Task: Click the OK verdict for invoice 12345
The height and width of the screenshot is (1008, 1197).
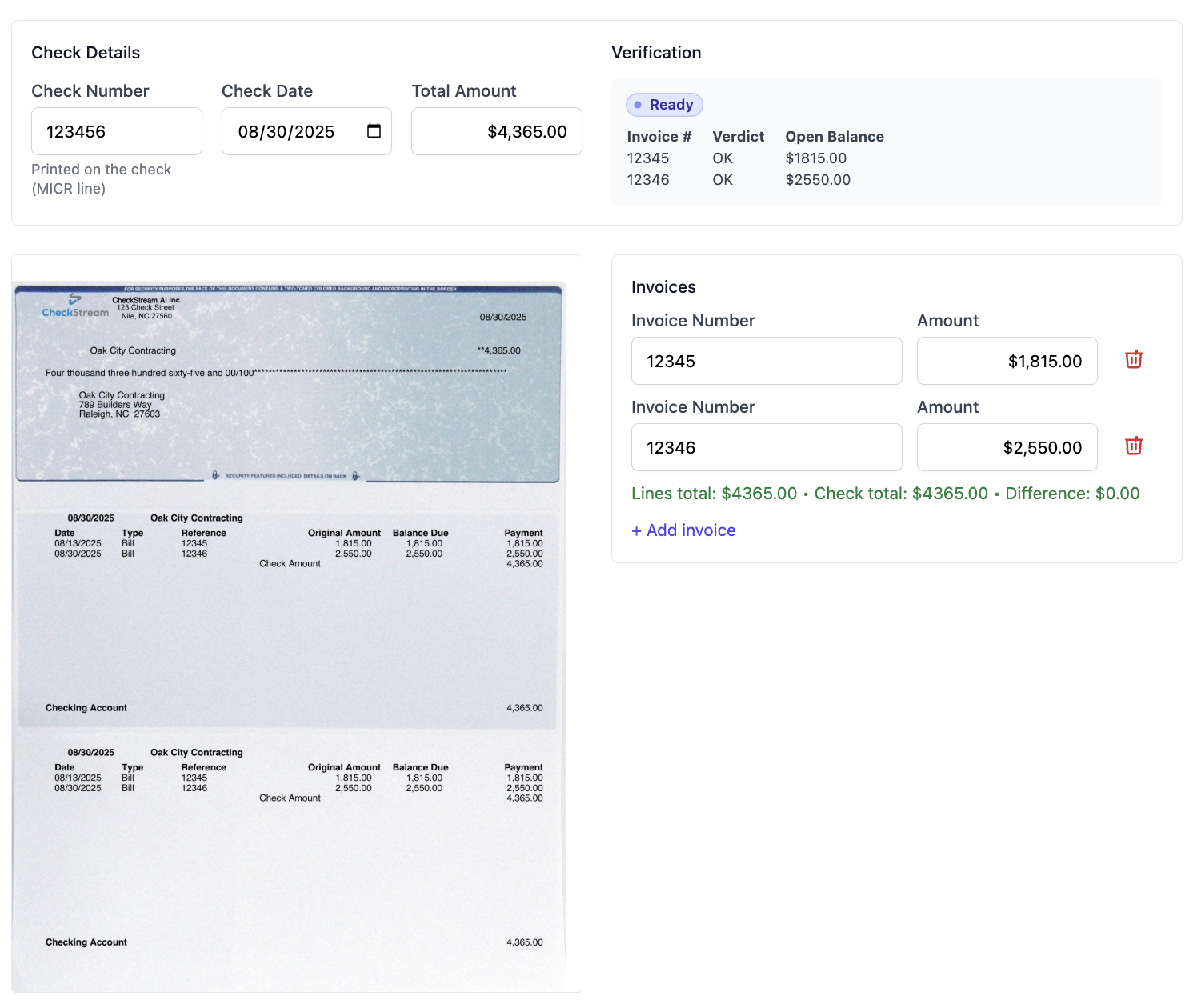Action: click(722, 158)
